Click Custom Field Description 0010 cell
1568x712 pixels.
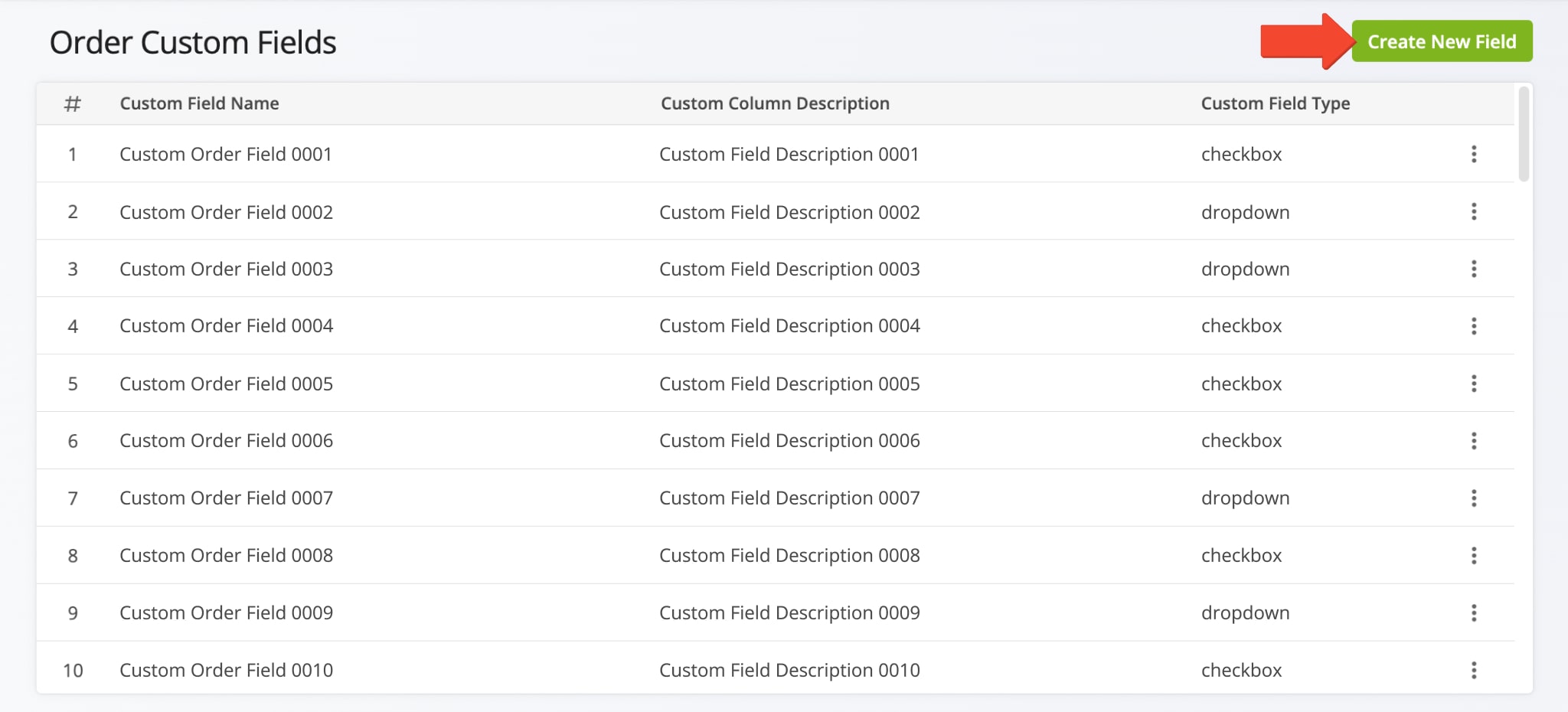click(789, 671)
